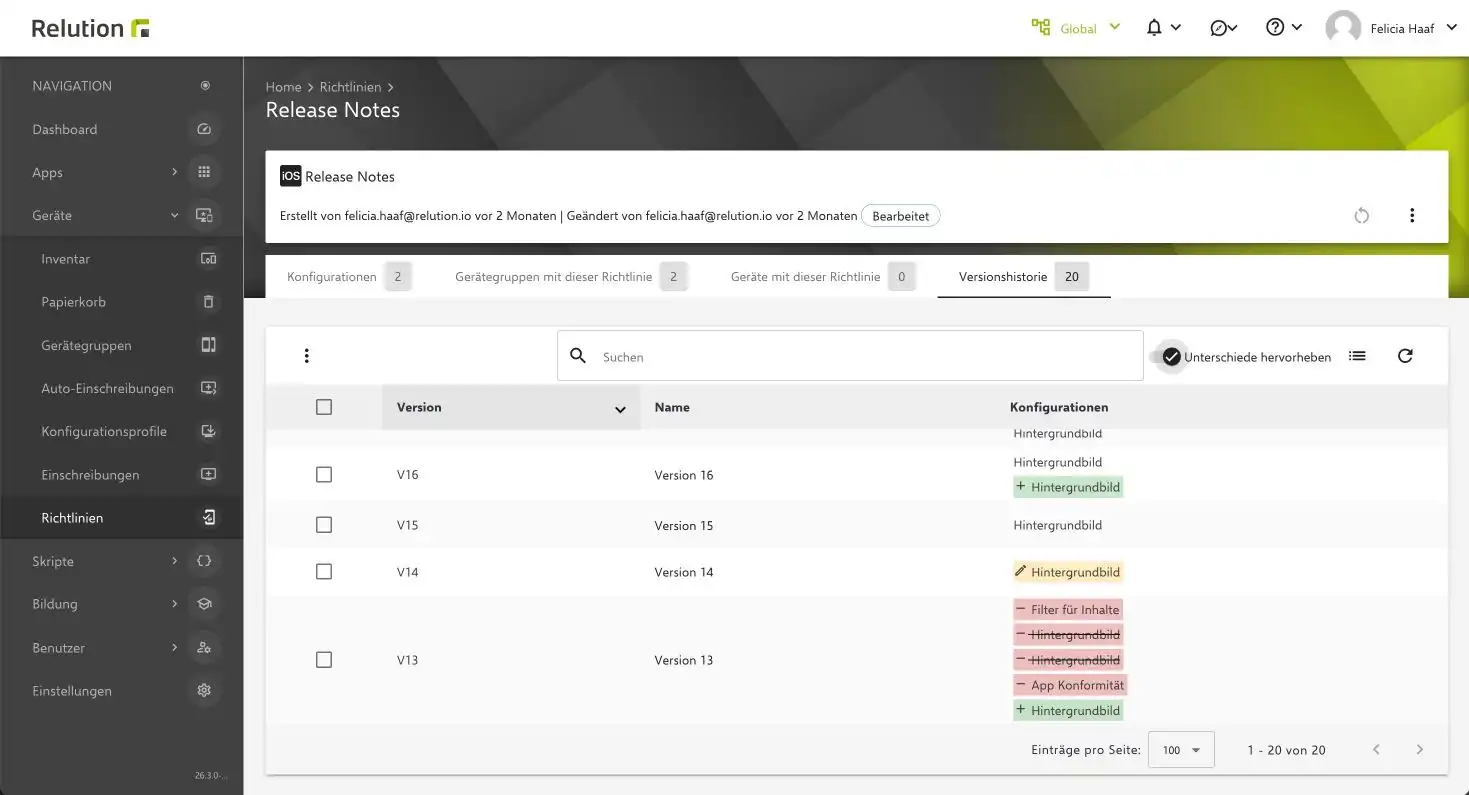Expand the Apps navigation chevron
The width and height of the screenshot is (1469, 795).
tap(174, 172)
